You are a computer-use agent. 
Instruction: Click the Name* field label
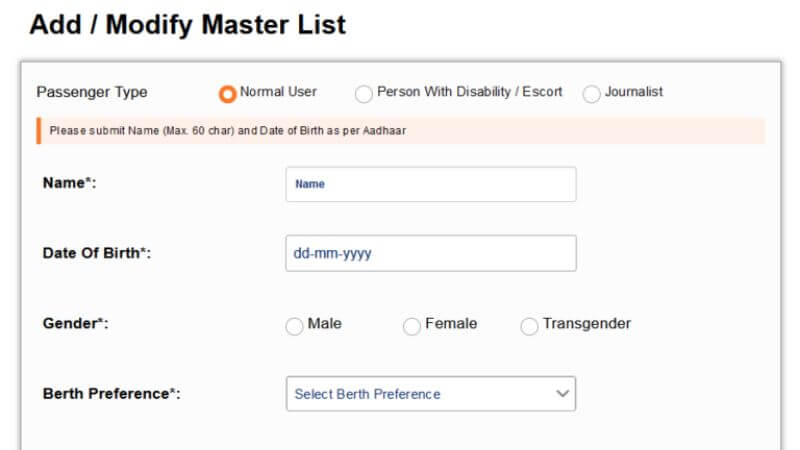click(x=69, y=183)
